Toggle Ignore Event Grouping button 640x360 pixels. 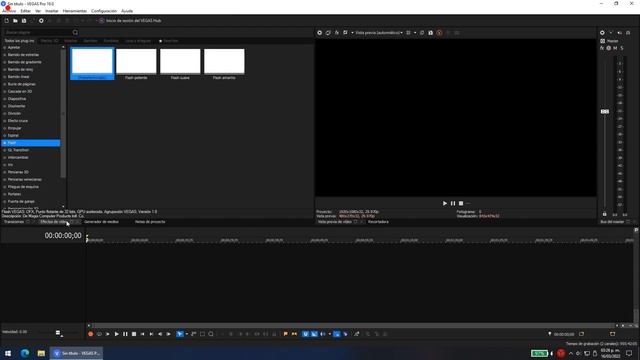[346, 334]
